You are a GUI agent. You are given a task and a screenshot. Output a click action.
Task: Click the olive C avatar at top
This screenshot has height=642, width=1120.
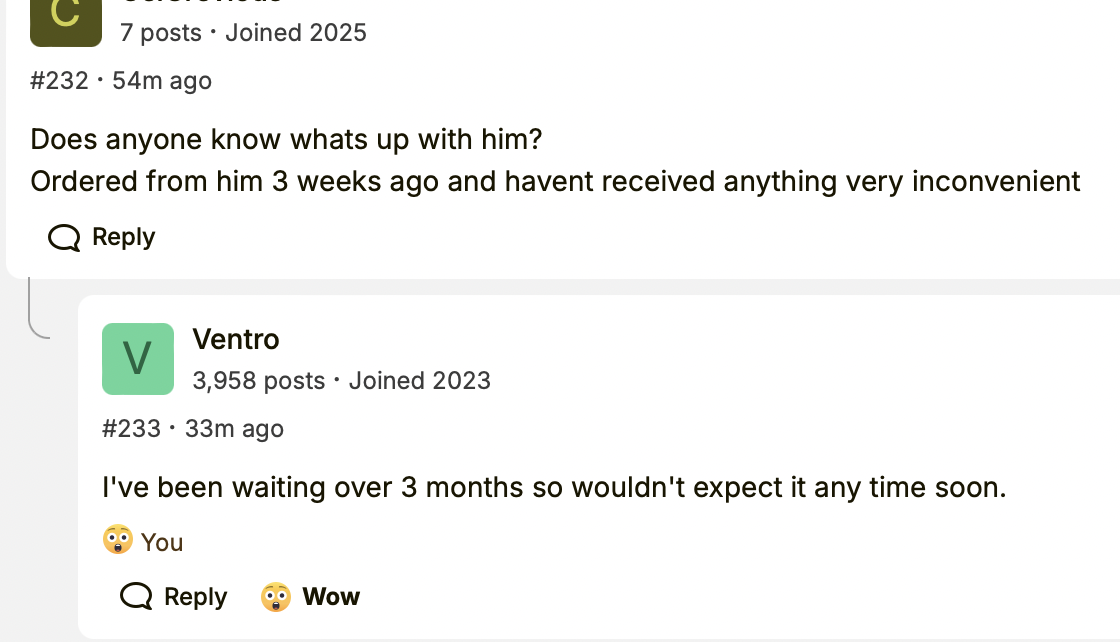[x=66, y=22]
